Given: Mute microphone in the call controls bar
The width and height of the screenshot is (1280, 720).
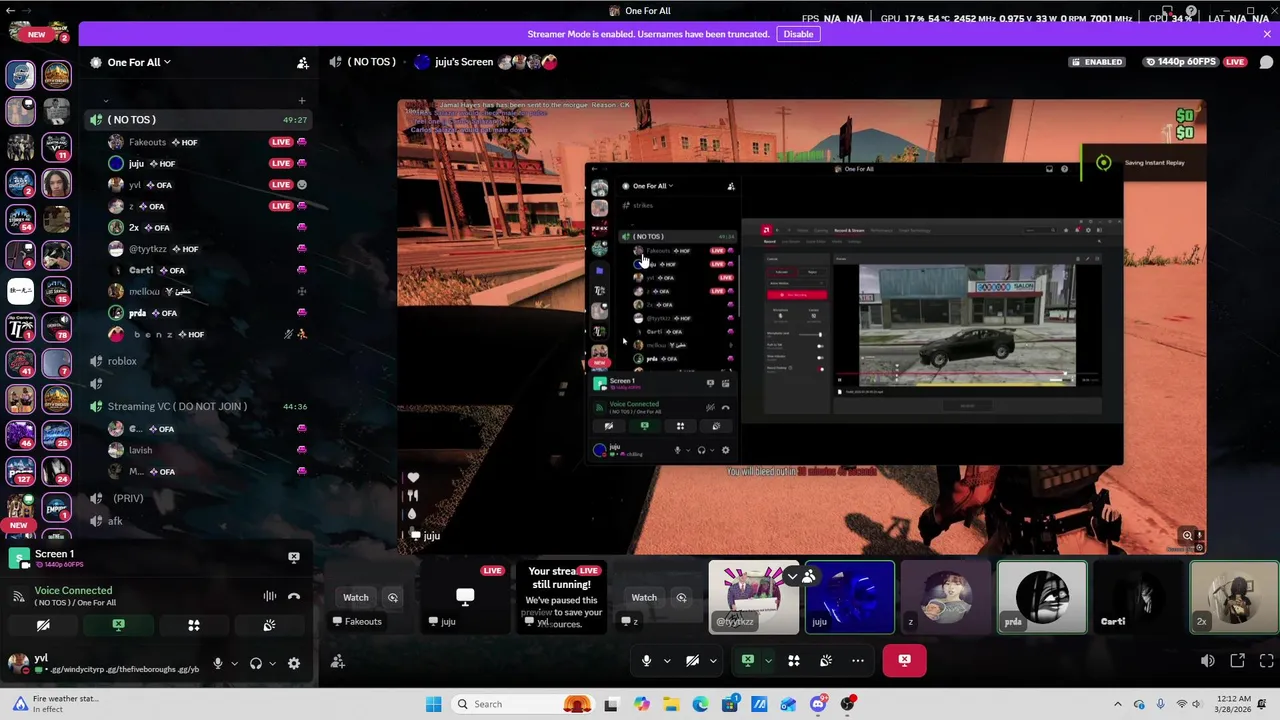Looking at the screenshot, I should (x=647, y=661).
